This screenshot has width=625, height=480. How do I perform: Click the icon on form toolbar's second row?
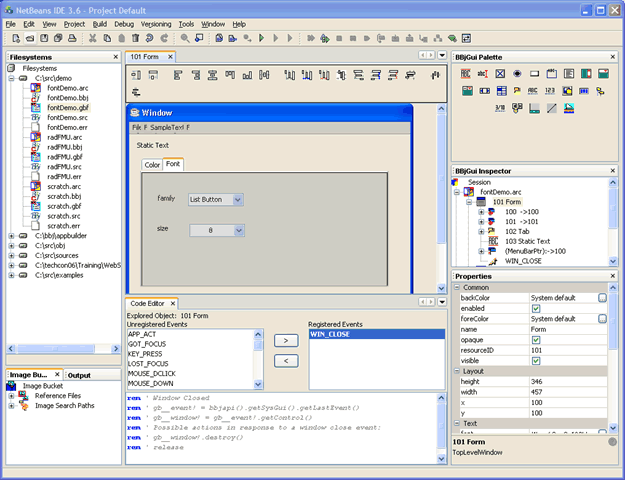[136, 92]
